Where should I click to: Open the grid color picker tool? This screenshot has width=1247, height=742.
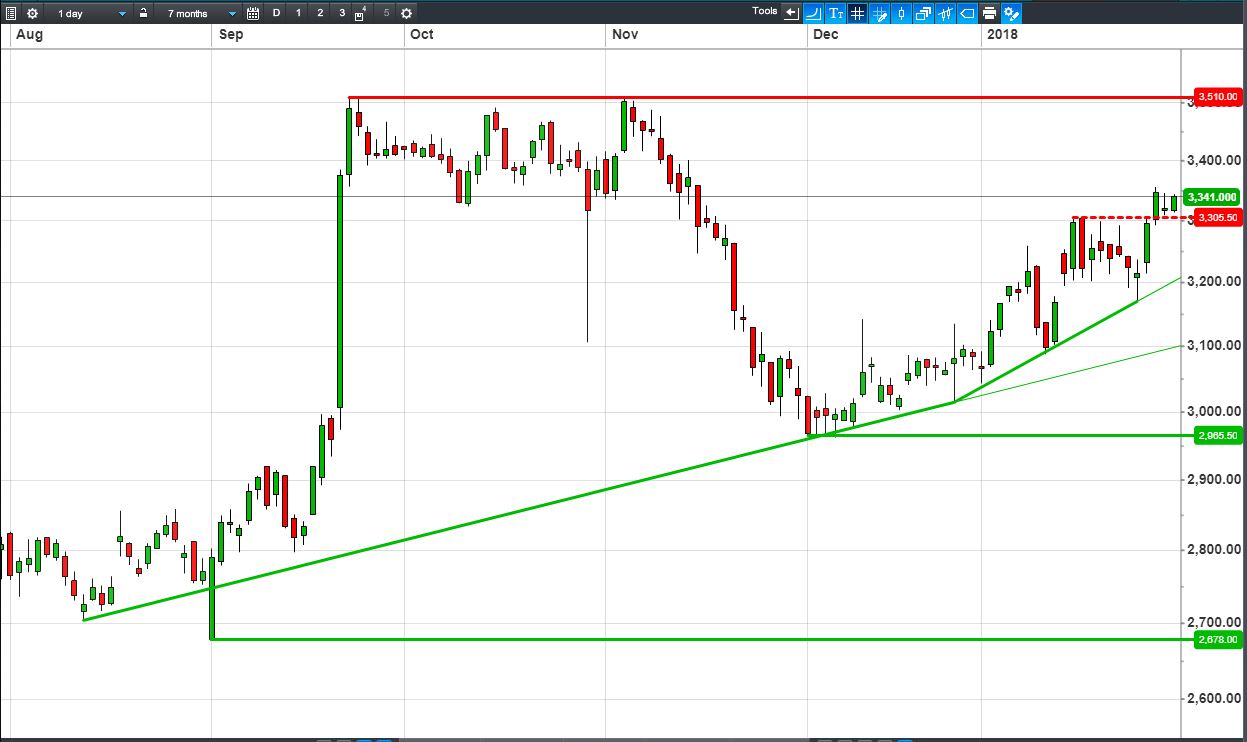[880, 13]
